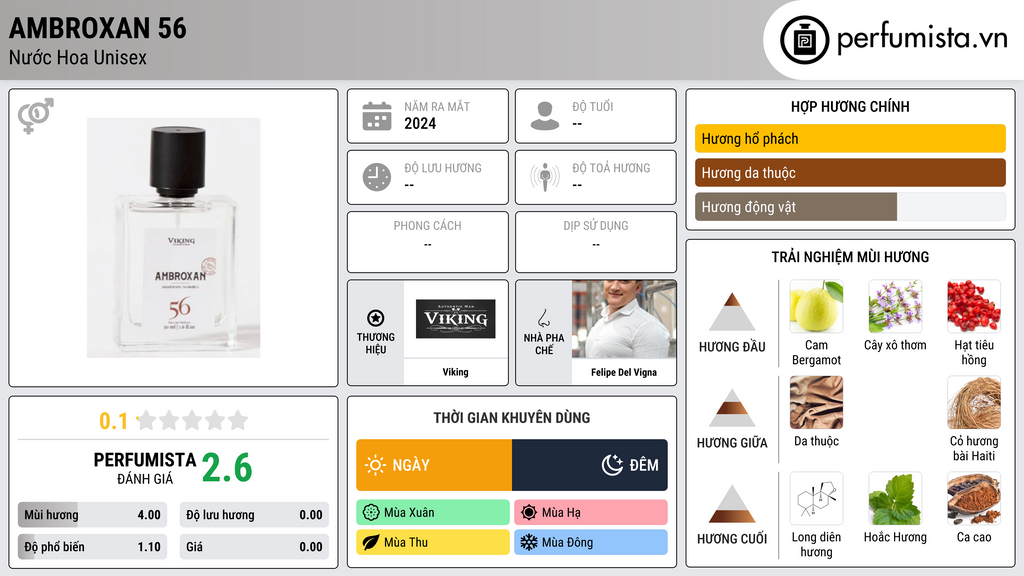
Task: Click the Mùi hương 4.00 score bar
Action: 92,515
